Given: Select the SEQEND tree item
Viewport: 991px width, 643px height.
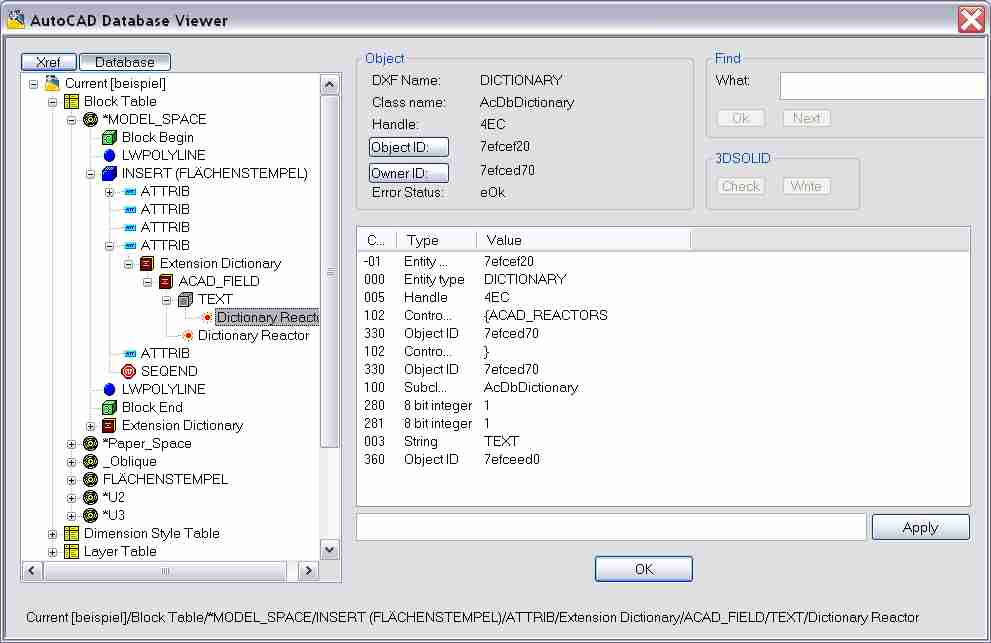Looking at the screenshot, I should [169, 371].
